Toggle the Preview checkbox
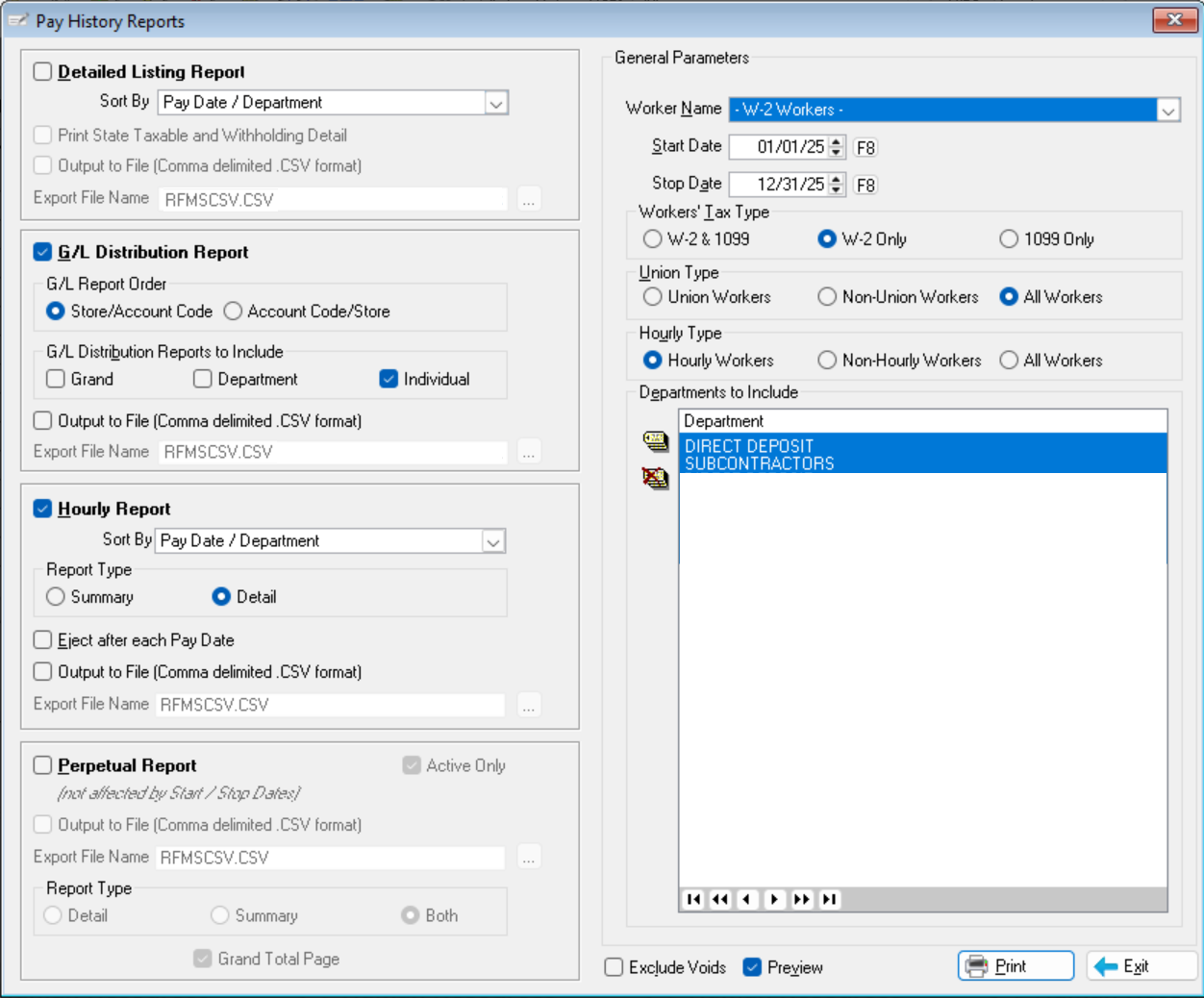 click(x=752, y=967)
